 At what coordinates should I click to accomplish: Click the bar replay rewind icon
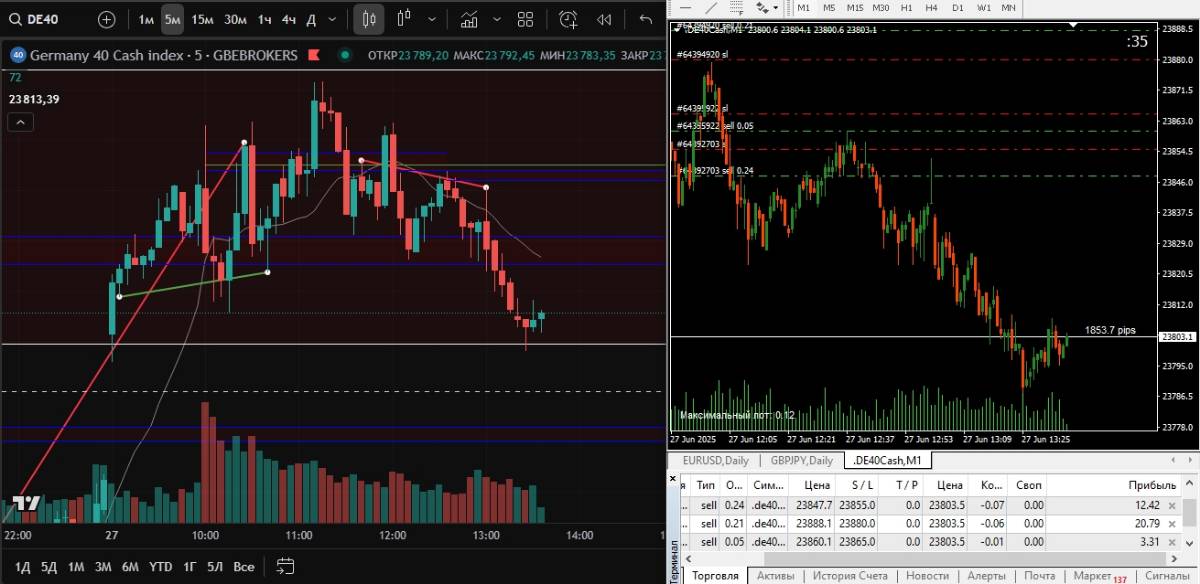tap(604, 19)
